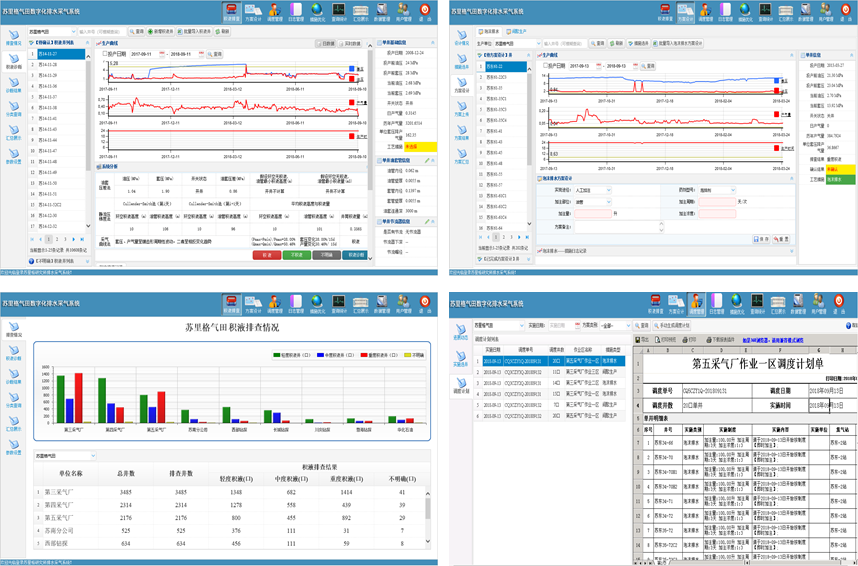Click 手动生成调度计划 button
The height and width of the screenshot is (566, 858).
pyautogui.click(x=673, y=325)
